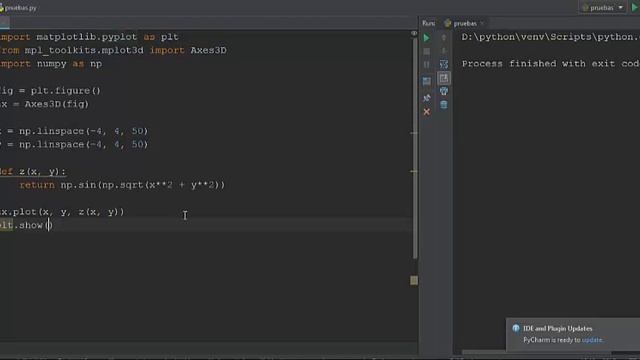Screen dimensions: 640x360
Task: Print the Run console output
Action: [444, 91]
